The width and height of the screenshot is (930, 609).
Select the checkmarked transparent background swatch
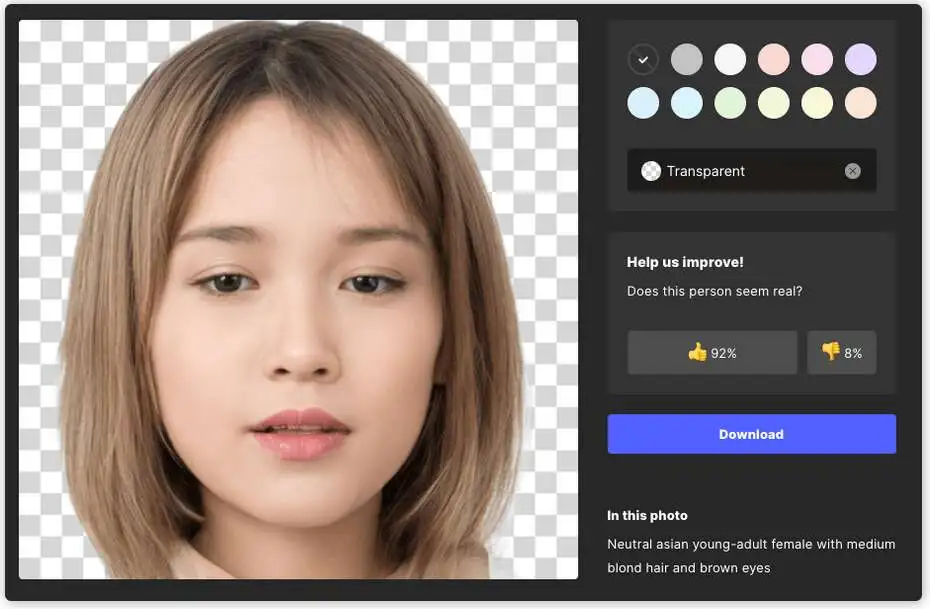643,60
